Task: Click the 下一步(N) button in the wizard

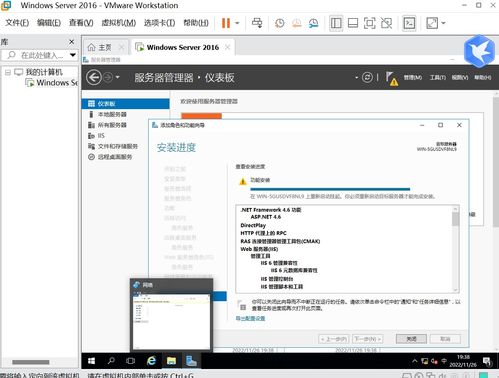Action: (x=368, y=339)
